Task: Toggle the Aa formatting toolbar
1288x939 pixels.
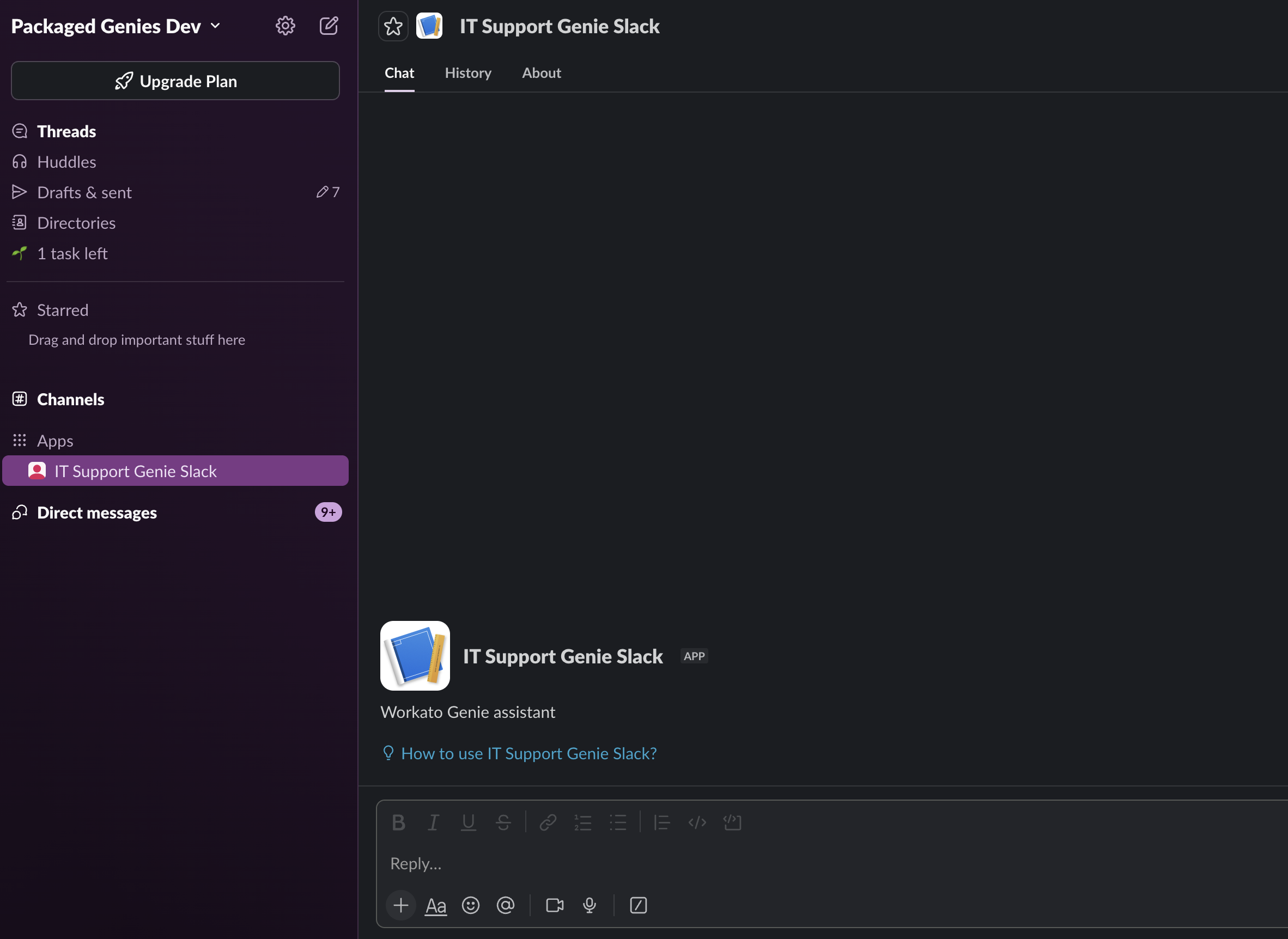Action: [x=436, y=905]
